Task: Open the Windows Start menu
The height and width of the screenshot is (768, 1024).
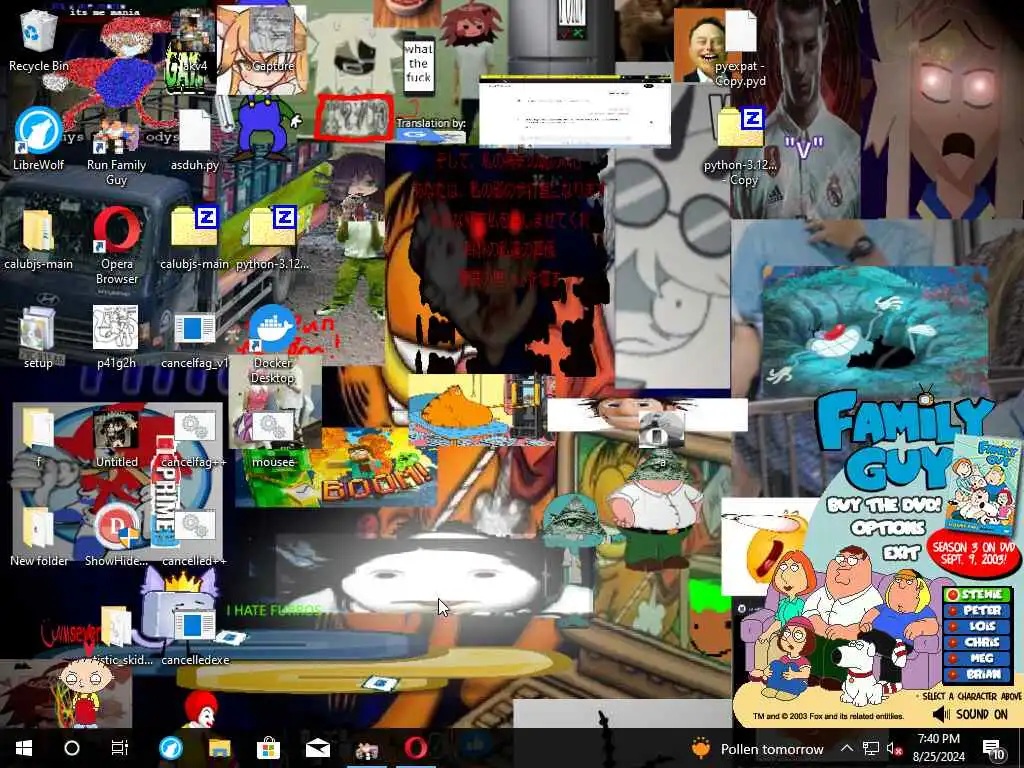Action: [24, 748]
